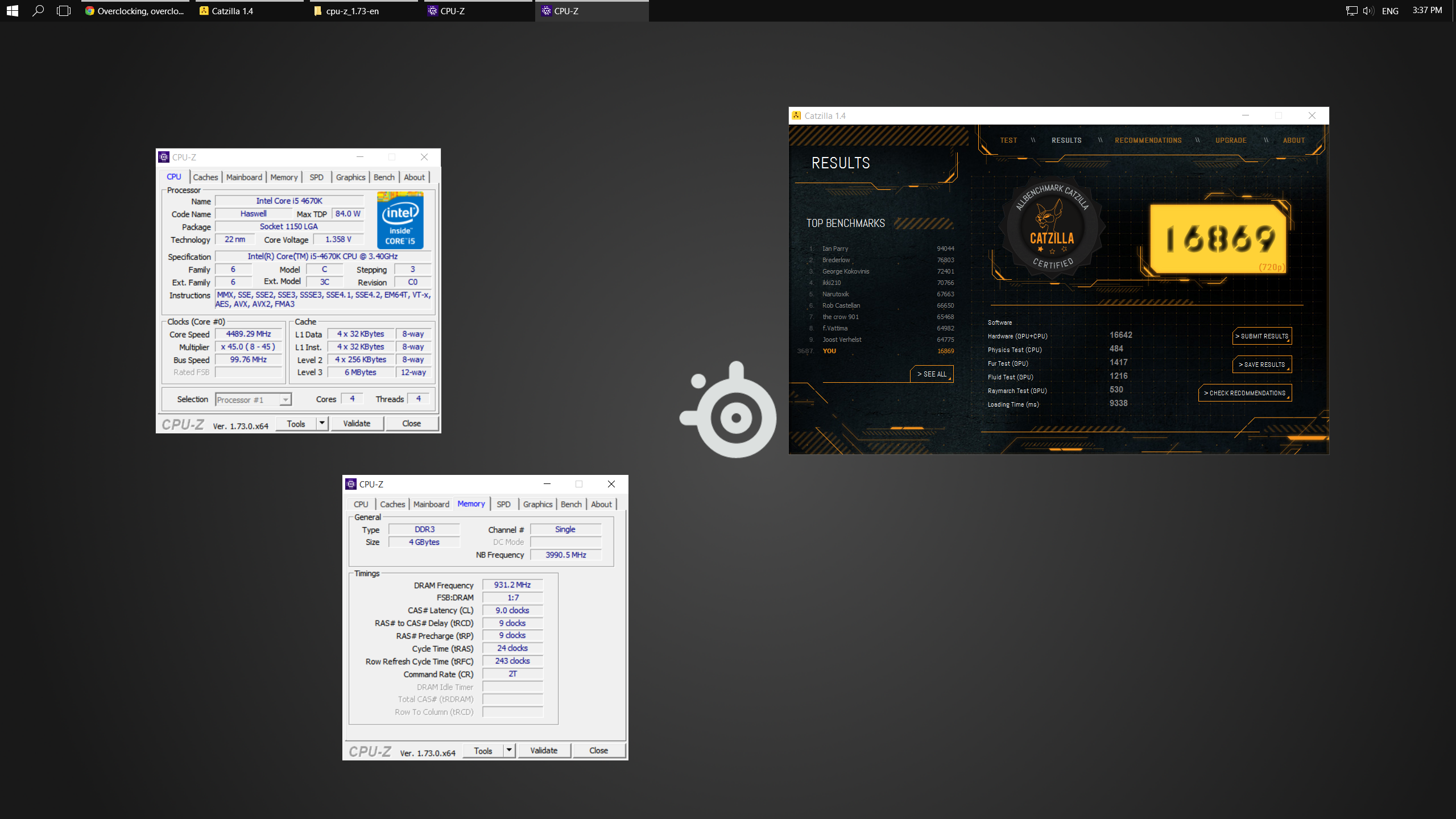The width and height of the screenshot is (1456, 819).
Task: Click the SteelSeries logo on the desktop
Action: tap(728, 411)
